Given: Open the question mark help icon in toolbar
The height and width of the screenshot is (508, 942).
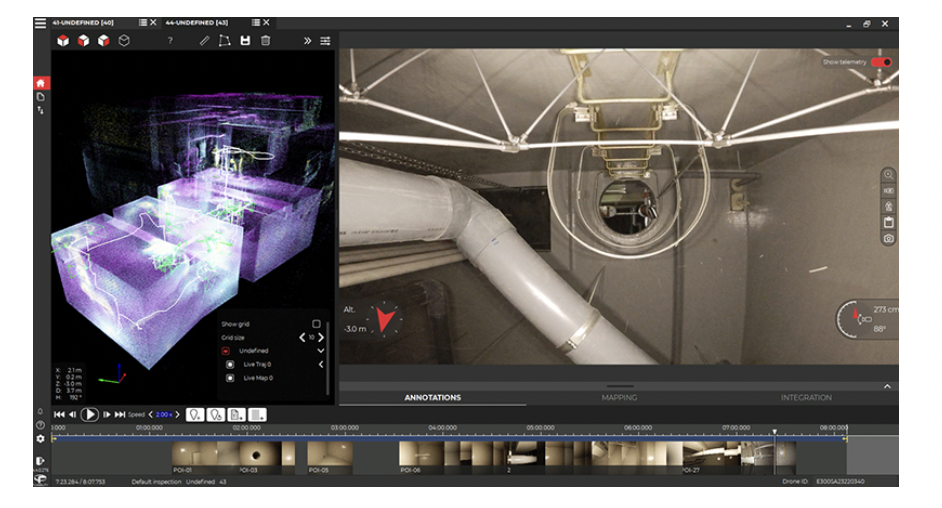Looking at the screenshot, I should point(170,40).
